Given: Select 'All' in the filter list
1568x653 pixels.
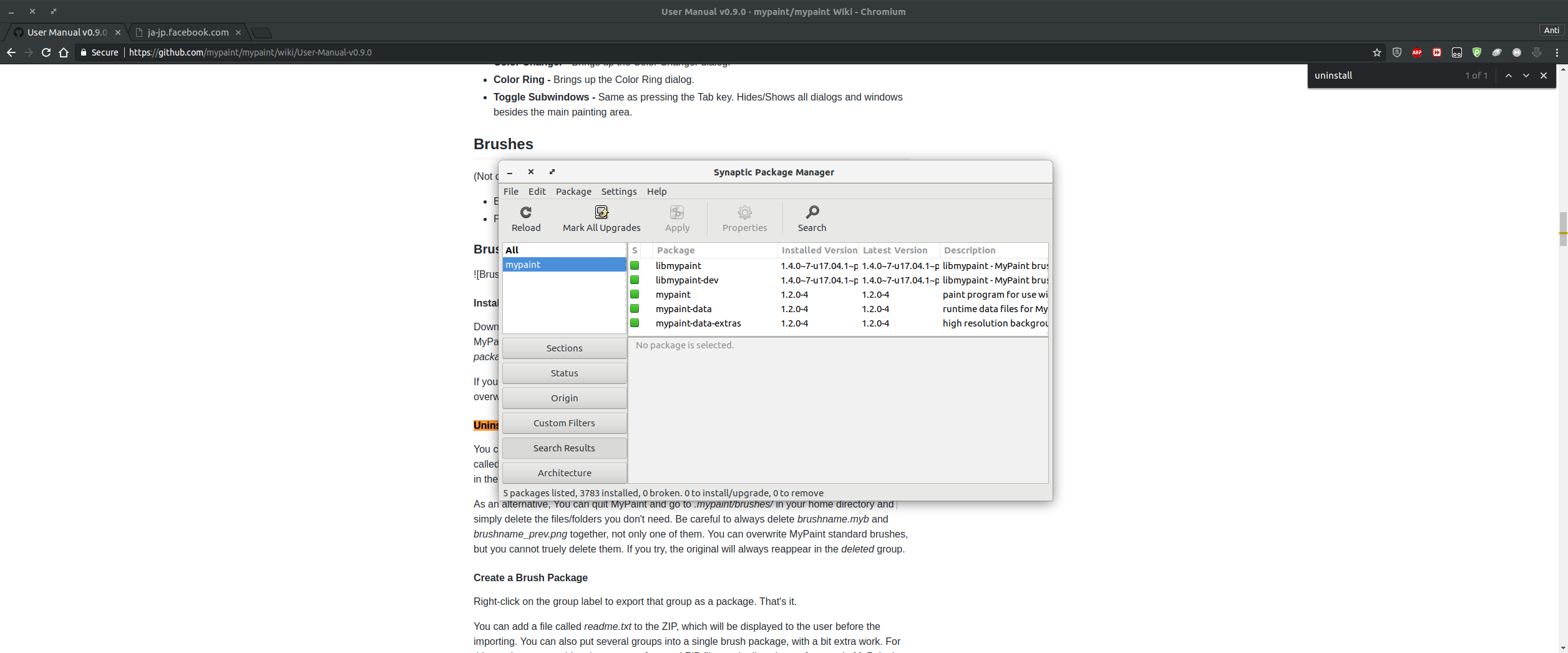Looking at the screenshot, I should tap(564, 250).
